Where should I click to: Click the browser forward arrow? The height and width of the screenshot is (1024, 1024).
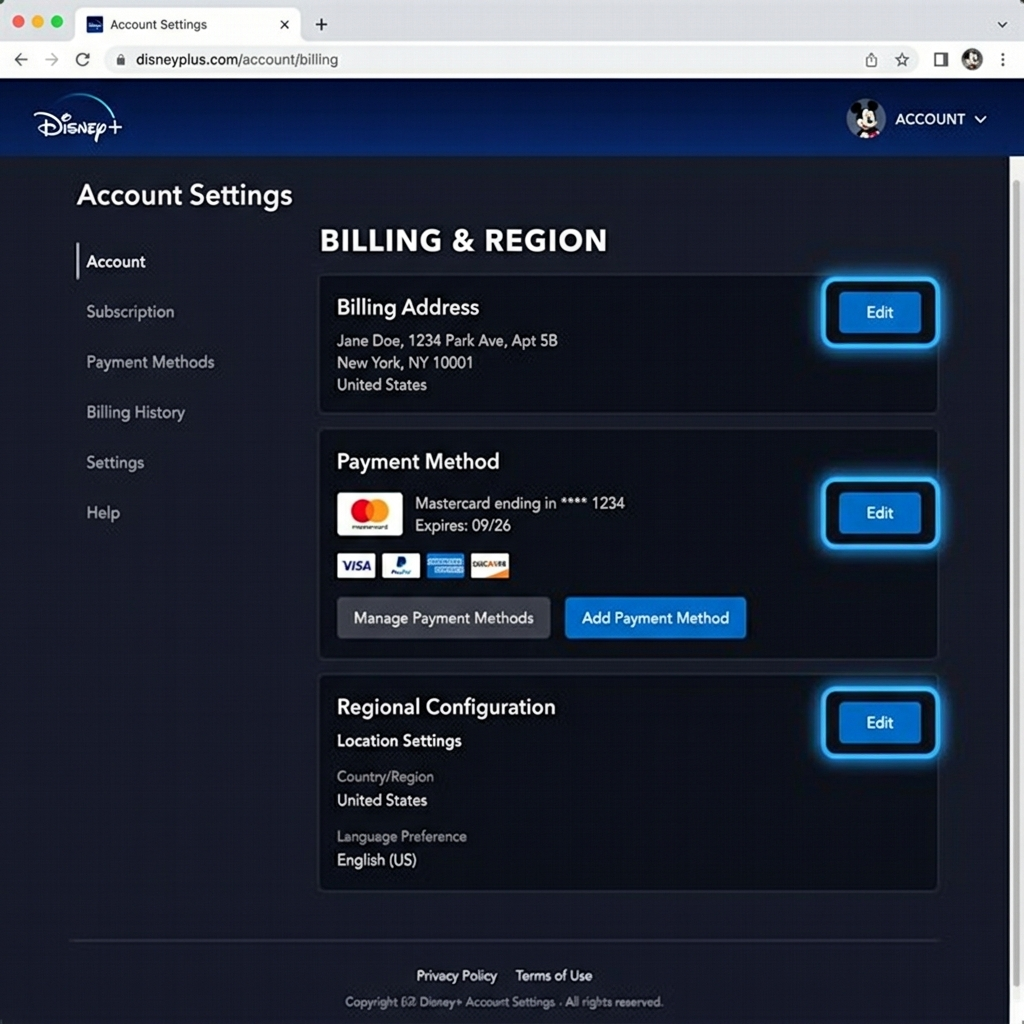[x=52, y=59]
